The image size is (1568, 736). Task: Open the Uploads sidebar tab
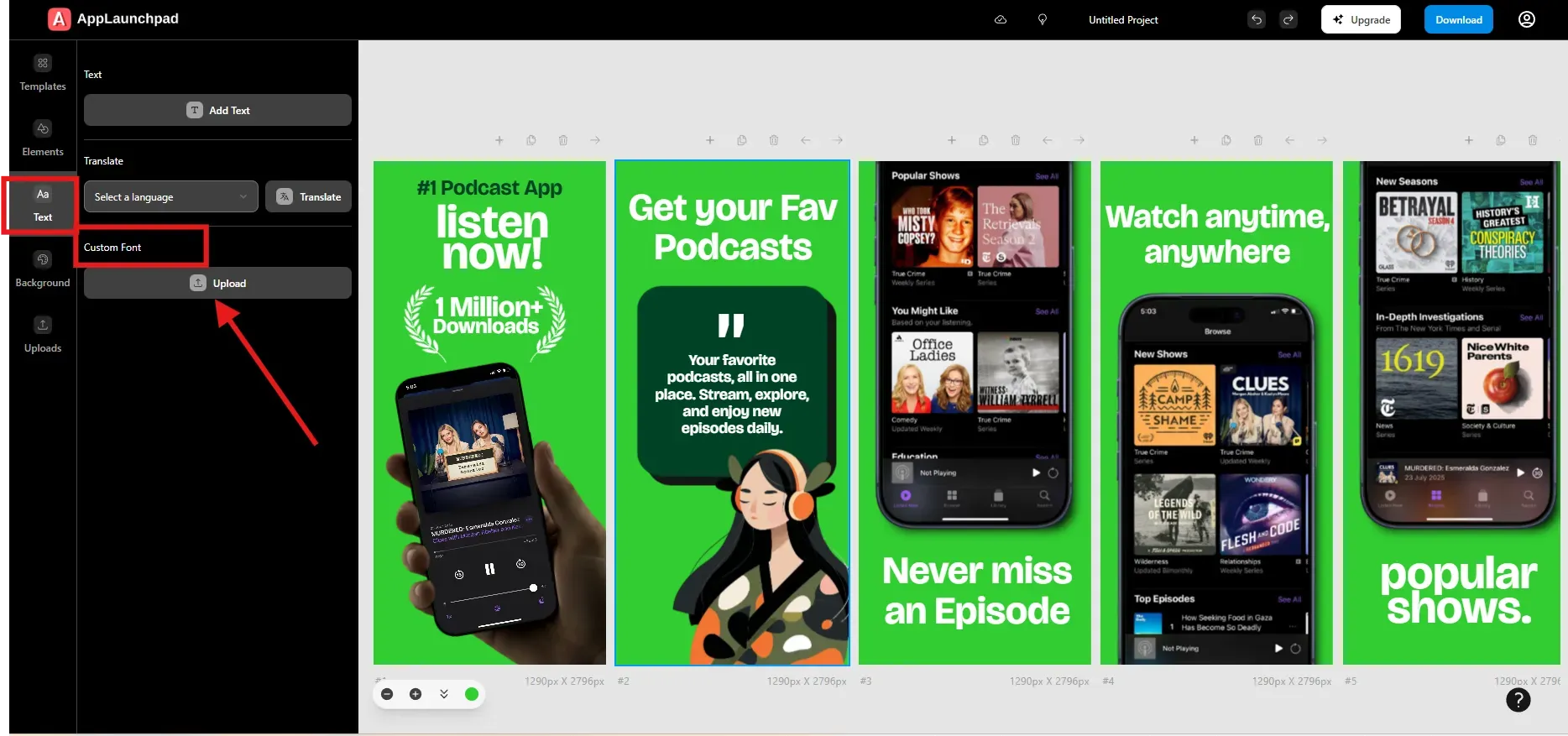(43, 335)
